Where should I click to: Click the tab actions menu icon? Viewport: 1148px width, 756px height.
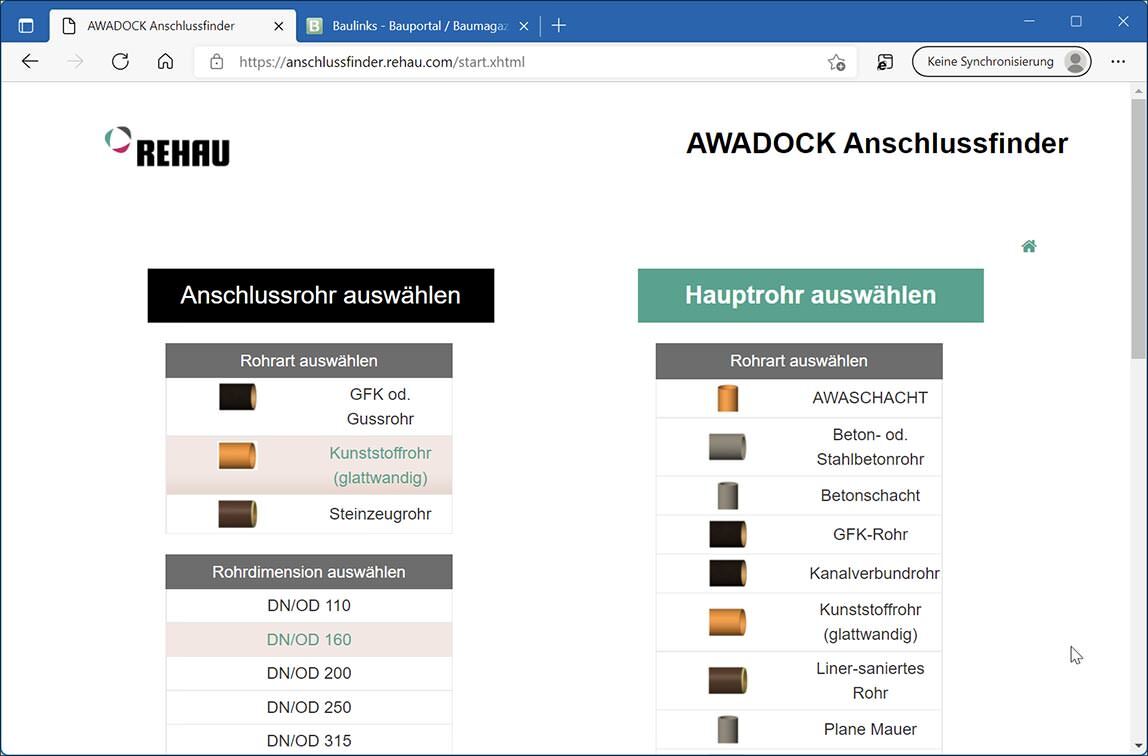(26, 26)
